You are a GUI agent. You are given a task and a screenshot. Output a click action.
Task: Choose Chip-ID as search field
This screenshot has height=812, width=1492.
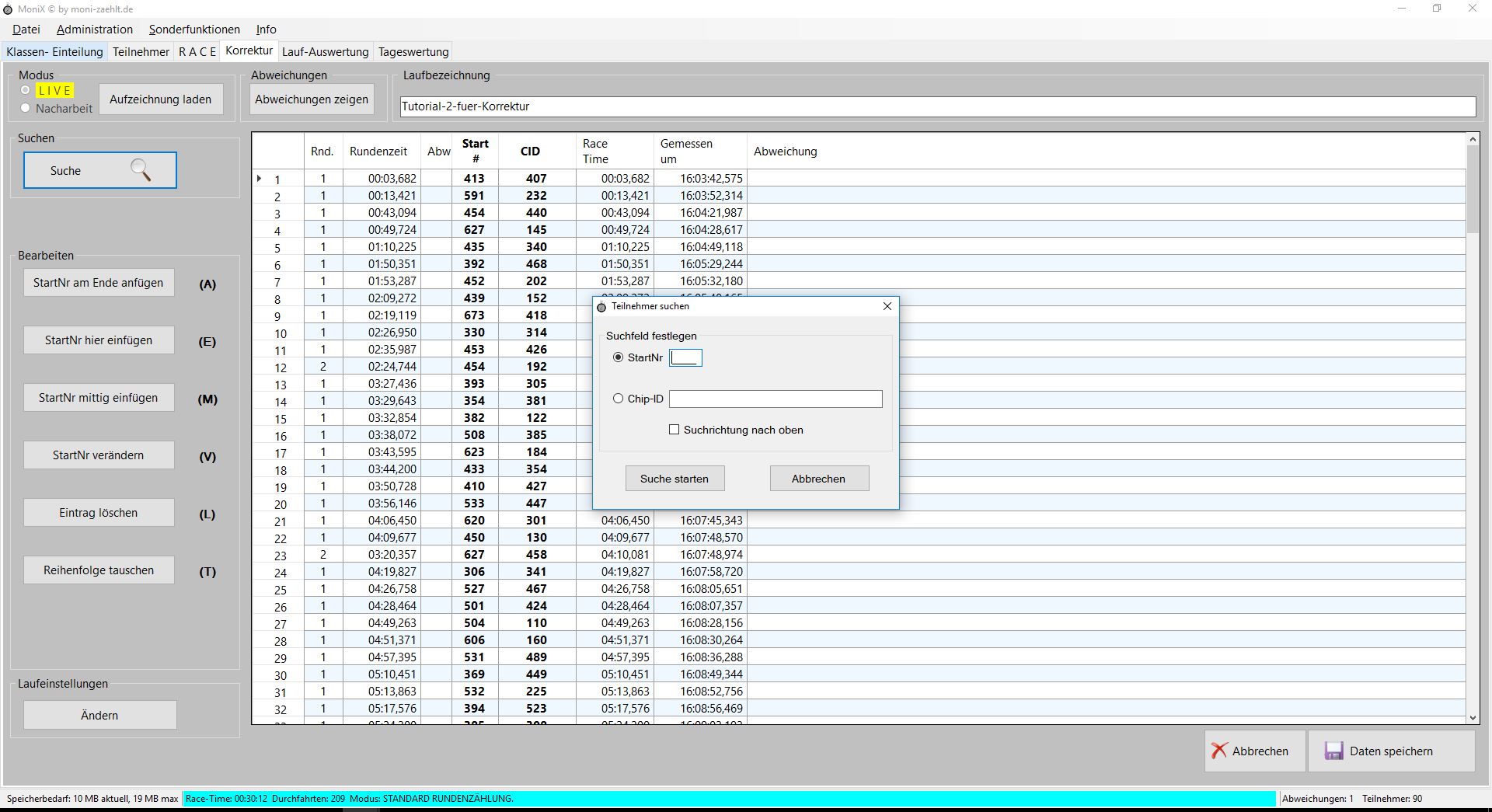(x=618, y=399)
